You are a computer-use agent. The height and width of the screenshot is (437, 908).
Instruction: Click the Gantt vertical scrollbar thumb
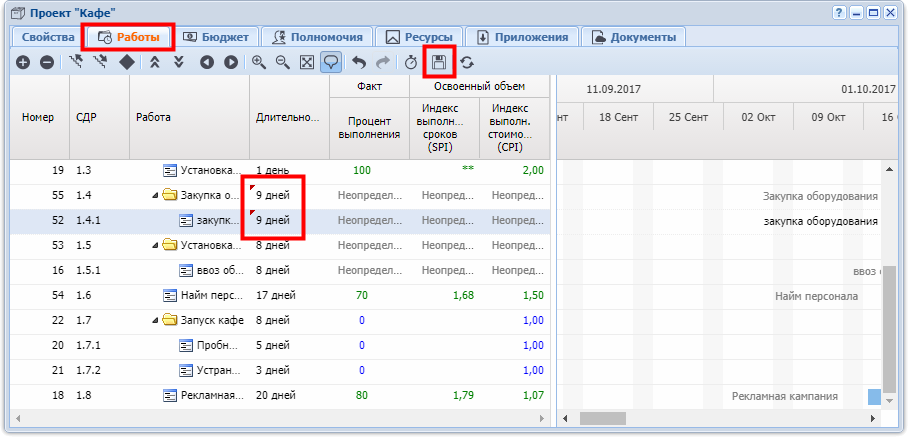[x=889, y=329]
